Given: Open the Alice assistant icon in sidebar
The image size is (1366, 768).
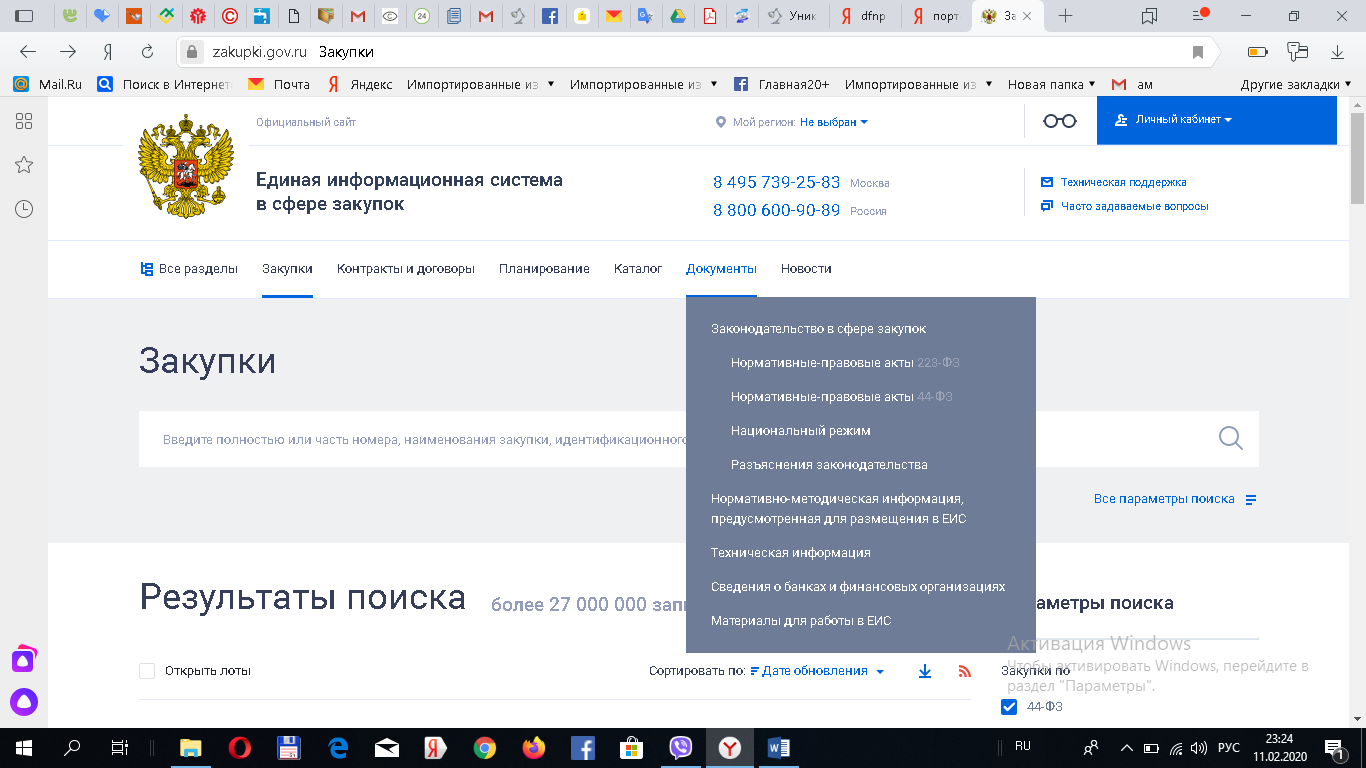Looking at the screenshot, I should click(x=24, y=702).
